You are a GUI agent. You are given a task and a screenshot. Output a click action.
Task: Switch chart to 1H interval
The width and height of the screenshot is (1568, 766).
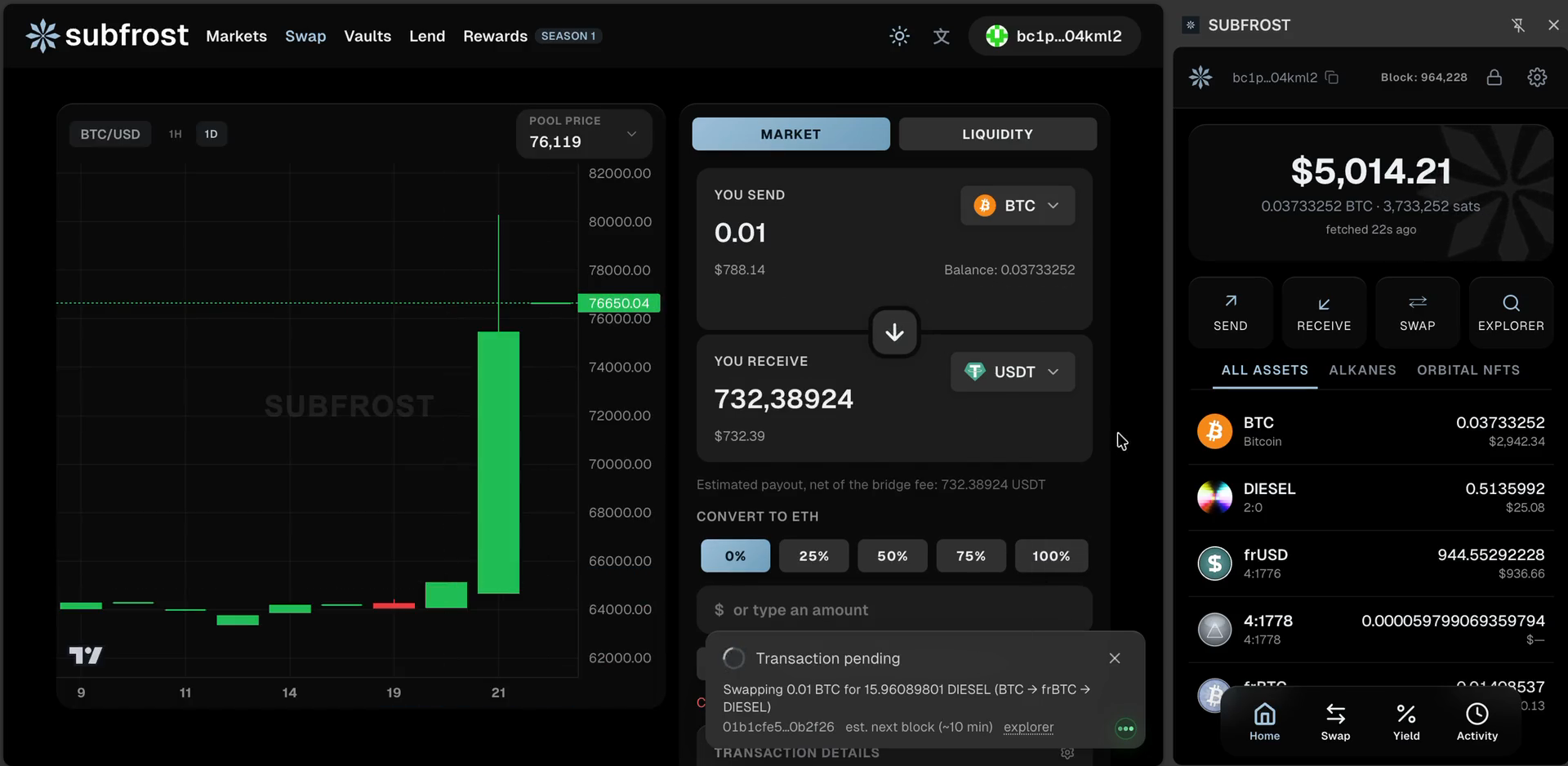click(175, 134)
